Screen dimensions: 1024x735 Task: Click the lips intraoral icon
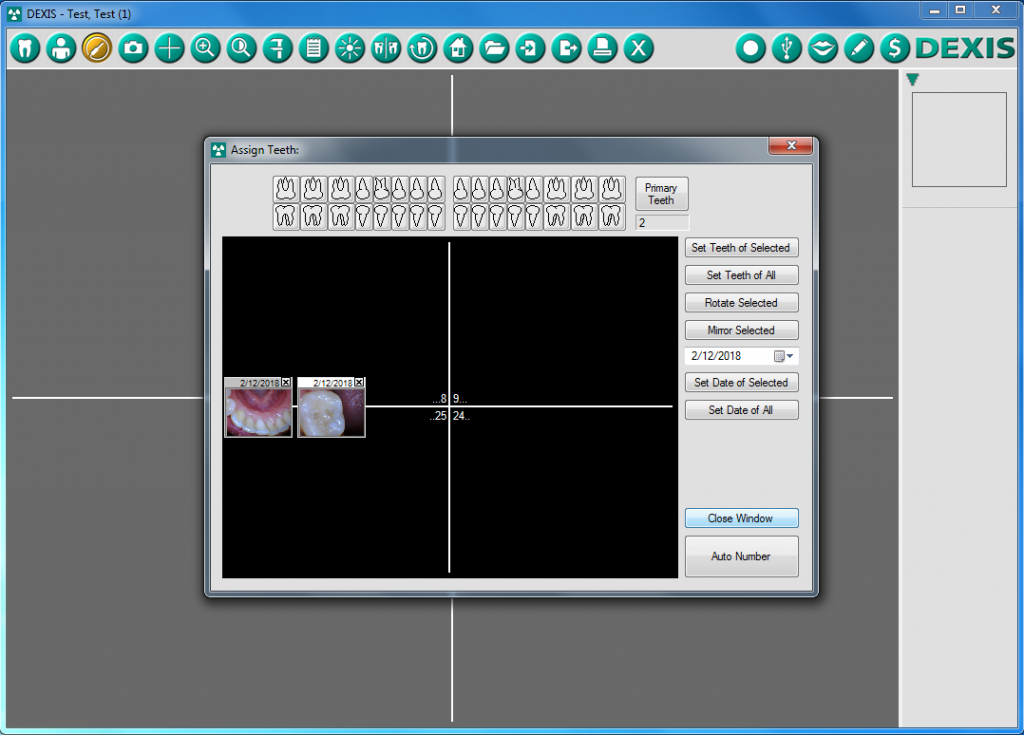click(822, 48)
